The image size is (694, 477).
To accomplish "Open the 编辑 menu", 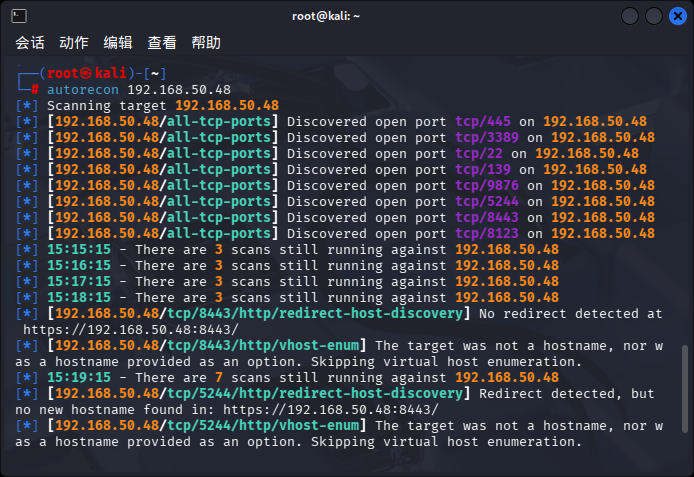I will [118, 42].
